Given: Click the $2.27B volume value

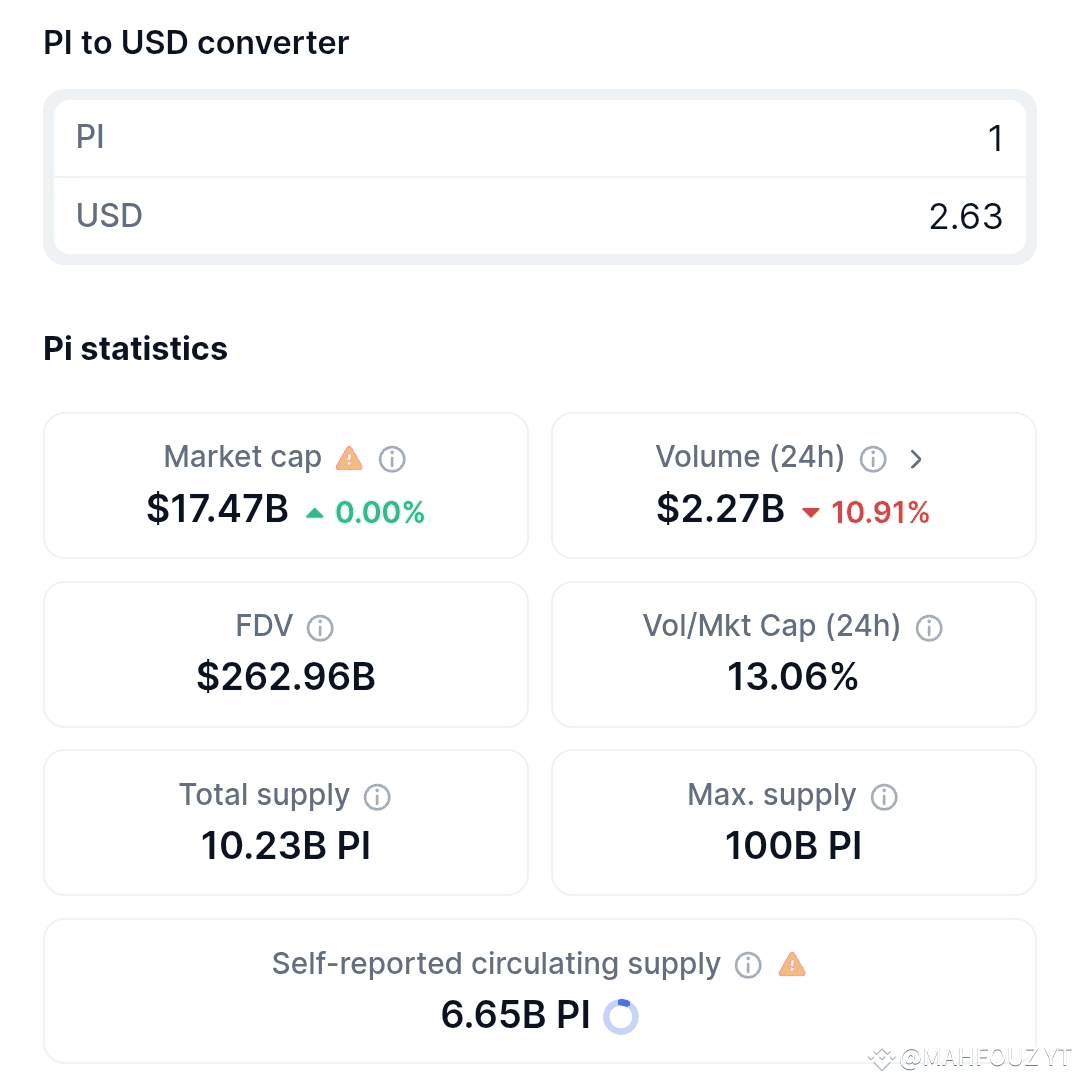Looking at the screenshot, I should [720, 509].
